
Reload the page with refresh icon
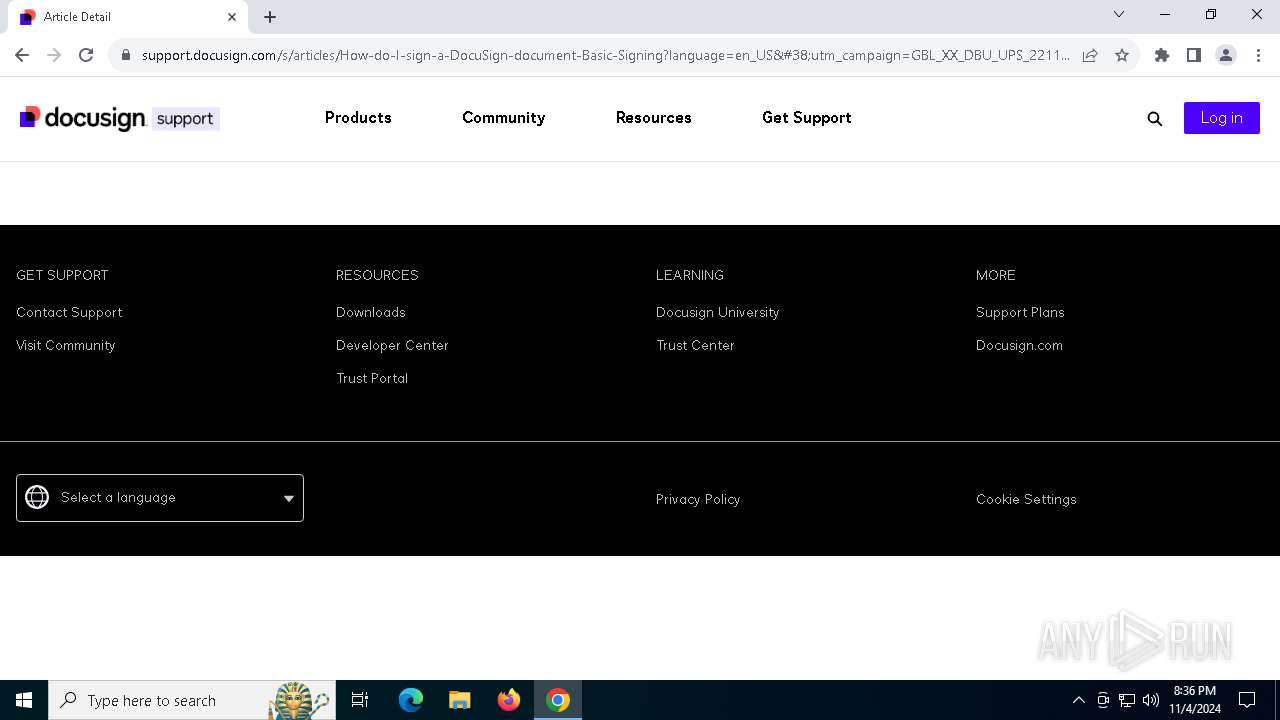[86, 55]
